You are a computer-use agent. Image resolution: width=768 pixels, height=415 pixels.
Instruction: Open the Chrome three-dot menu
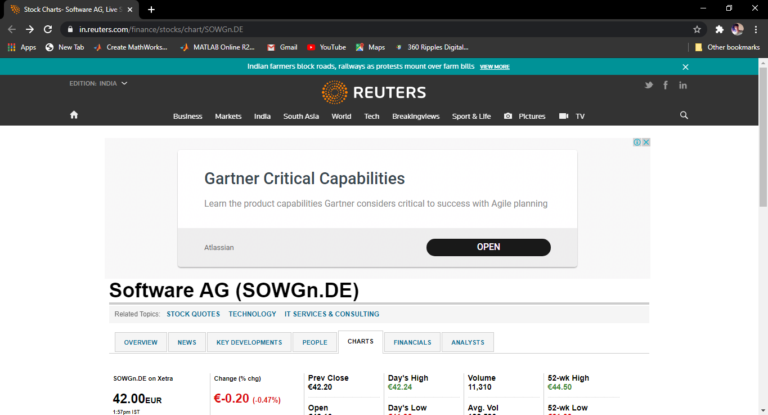pyautogui.click(x=755, y=29)
